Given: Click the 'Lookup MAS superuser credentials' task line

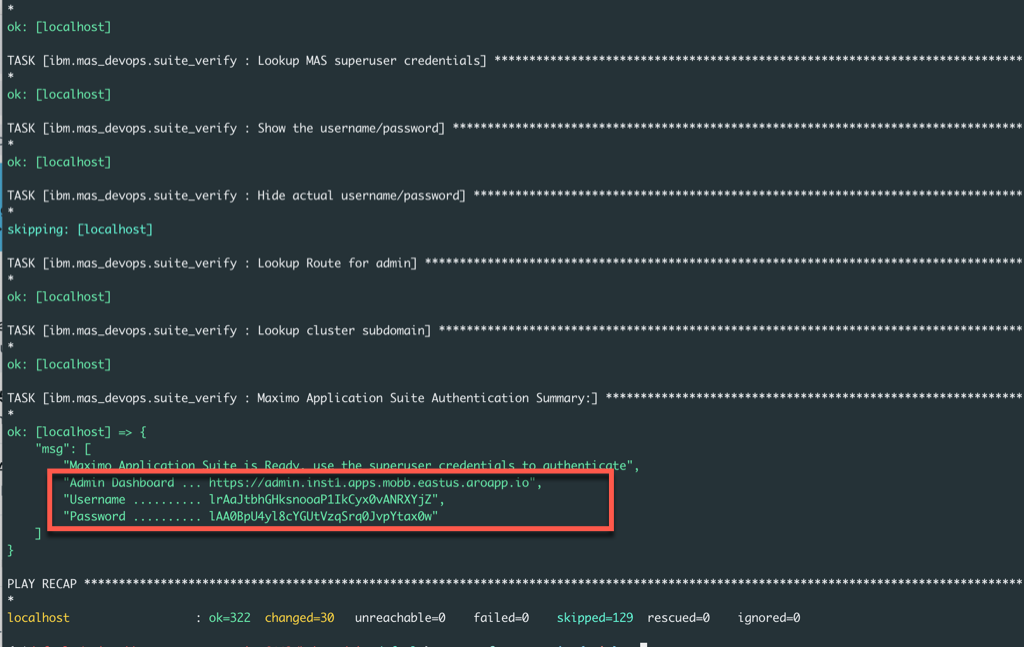Looking at the screenshot, I should click(x=370, y=61).
